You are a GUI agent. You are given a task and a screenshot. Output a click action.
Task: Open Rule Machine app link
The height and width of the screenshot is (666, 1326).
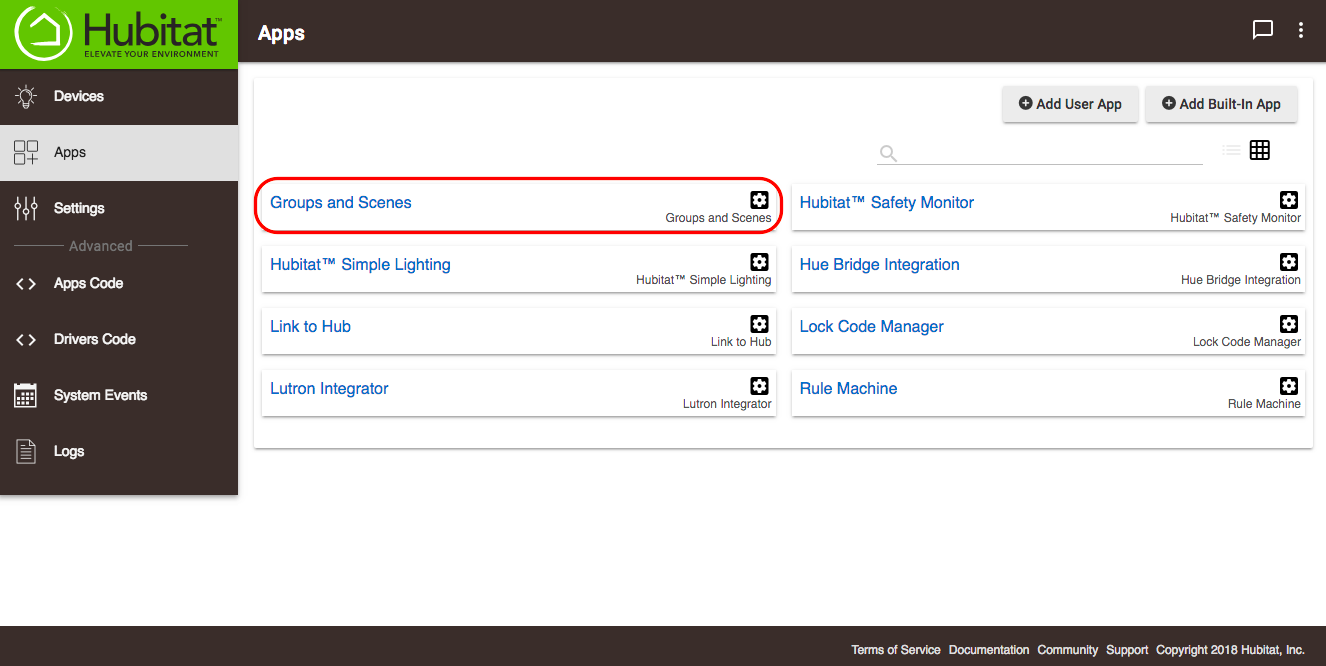(x=849, y=389)
